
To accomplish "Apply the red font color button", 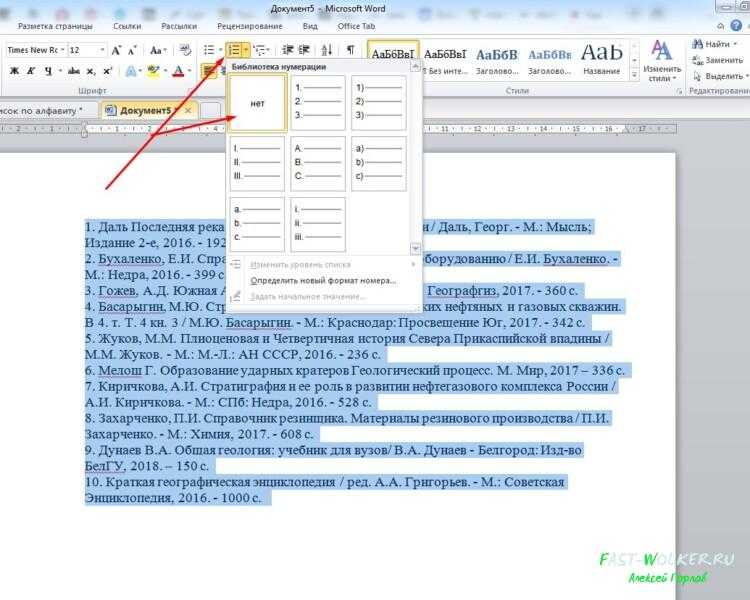I will tap(178, 71).
